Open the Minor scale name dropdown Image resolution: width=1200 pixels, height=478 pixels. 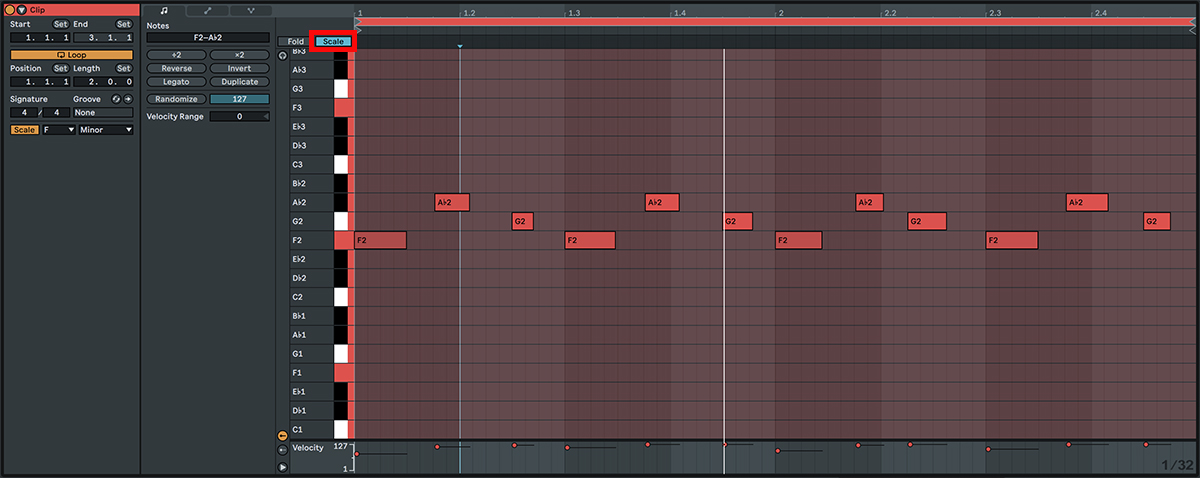pos(106,130)
